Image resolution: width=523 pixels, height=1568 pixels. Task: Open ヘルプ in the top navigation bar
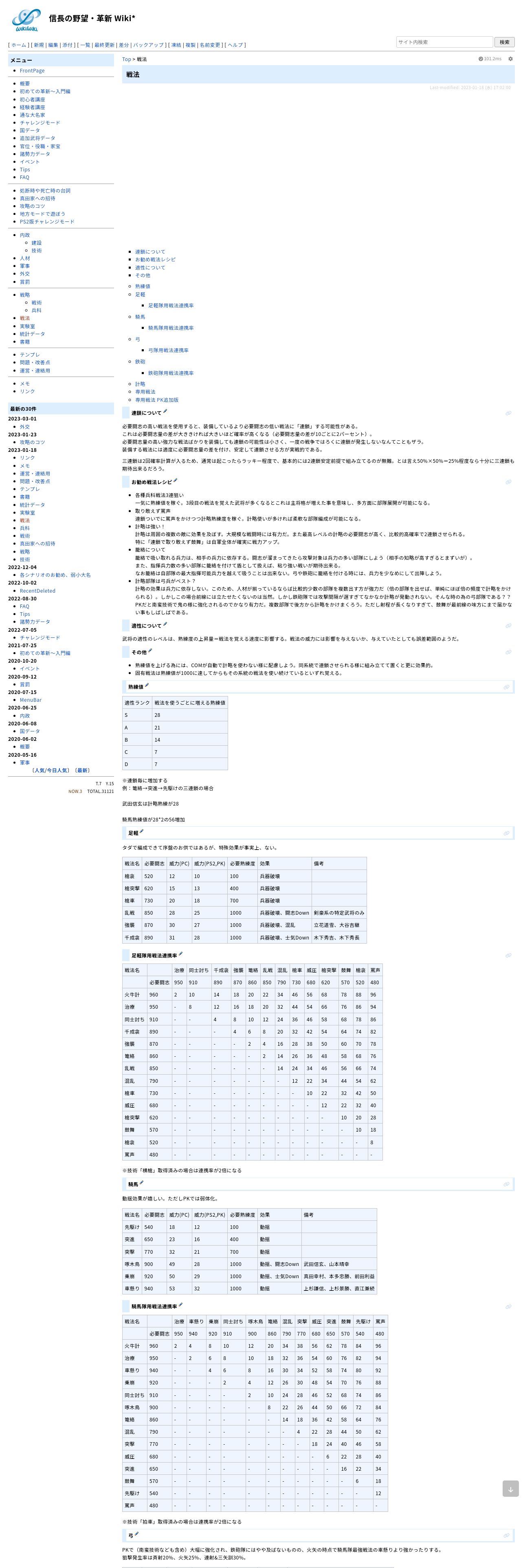(235, 45)
